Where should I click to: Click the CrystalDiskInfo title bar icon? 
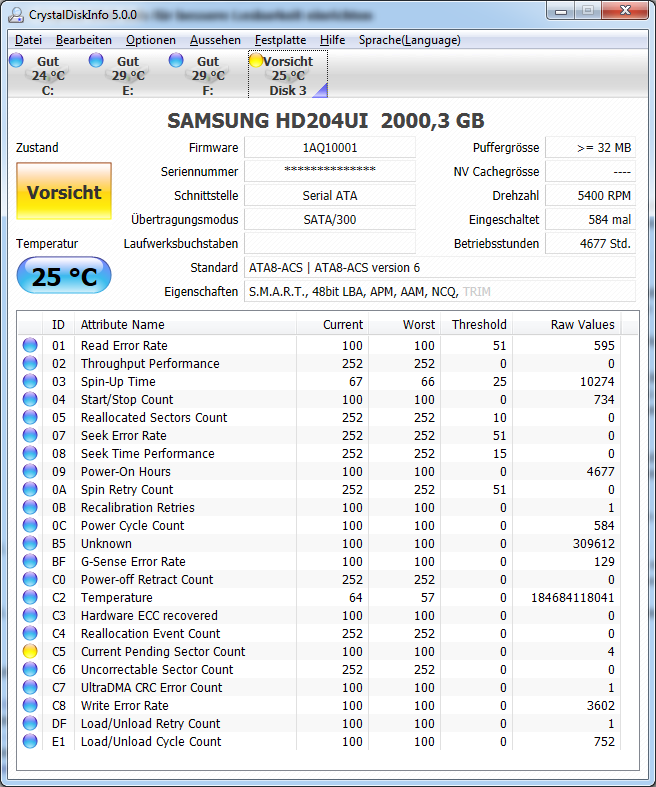coord(16,15)
